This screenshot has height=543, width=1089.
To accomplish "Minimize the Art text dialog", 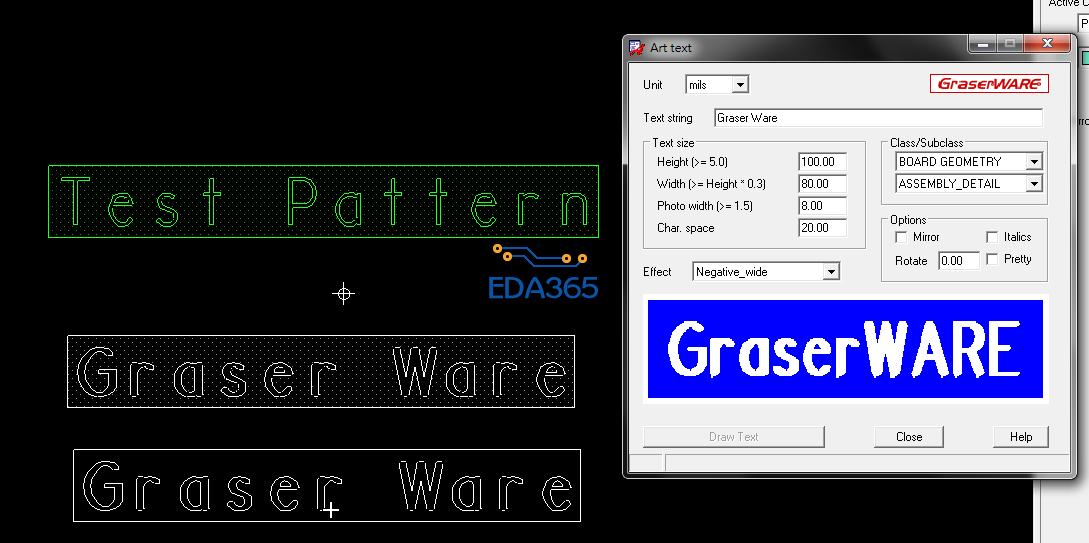I will (983, 44).
